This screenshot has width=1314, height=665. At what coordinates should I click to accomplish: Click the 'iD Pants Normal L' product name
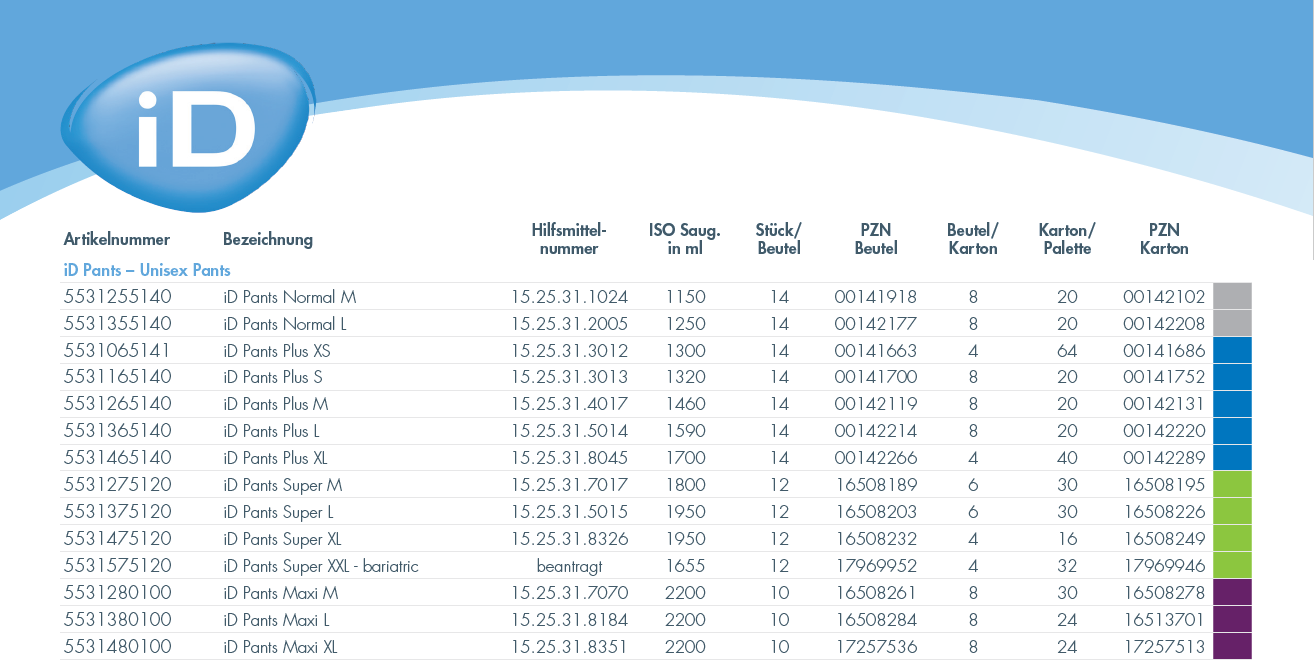(x=286, y=324)
